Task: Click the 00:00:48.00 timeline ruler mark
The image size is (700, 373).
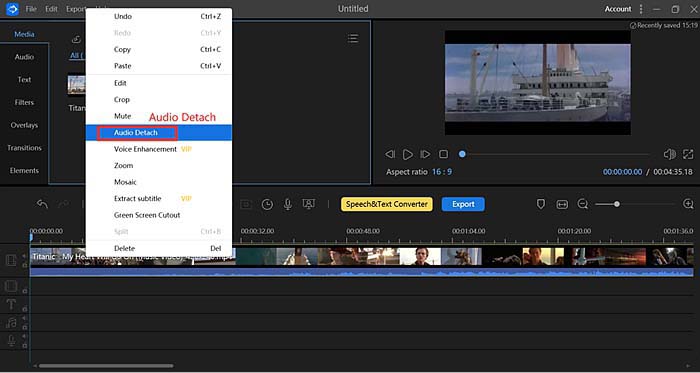Action: [x=363, y=231]
